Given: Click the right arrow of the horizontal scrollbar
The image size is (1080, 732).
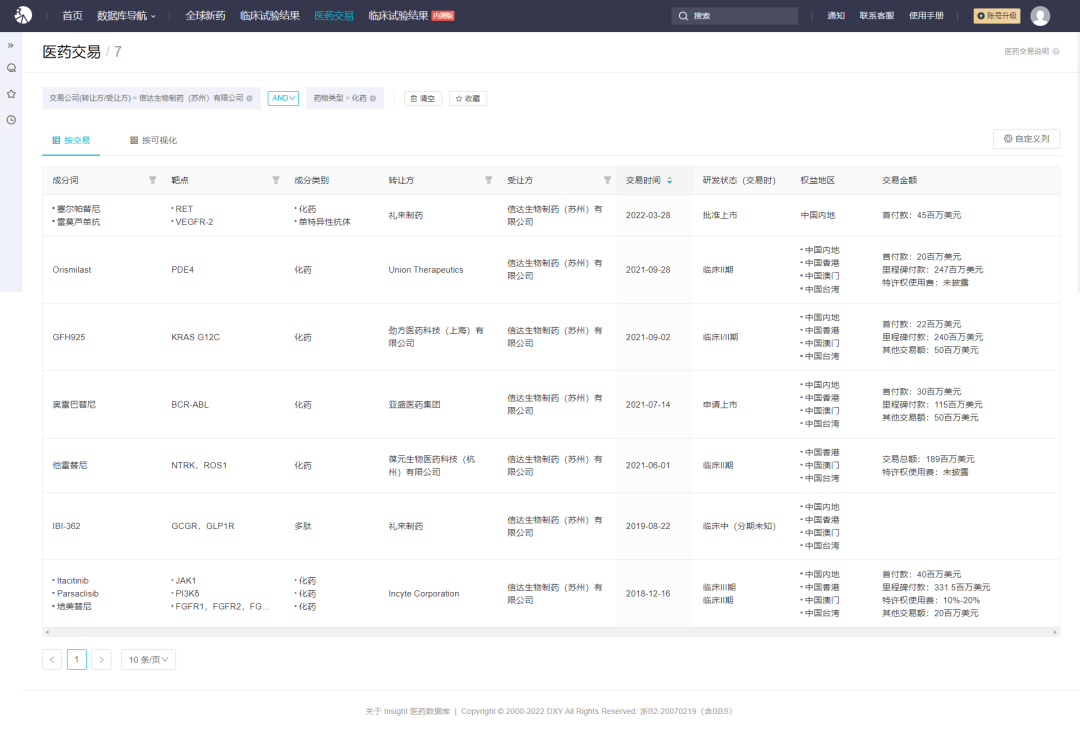Looking at the screenshot, I should (1055, 632).
